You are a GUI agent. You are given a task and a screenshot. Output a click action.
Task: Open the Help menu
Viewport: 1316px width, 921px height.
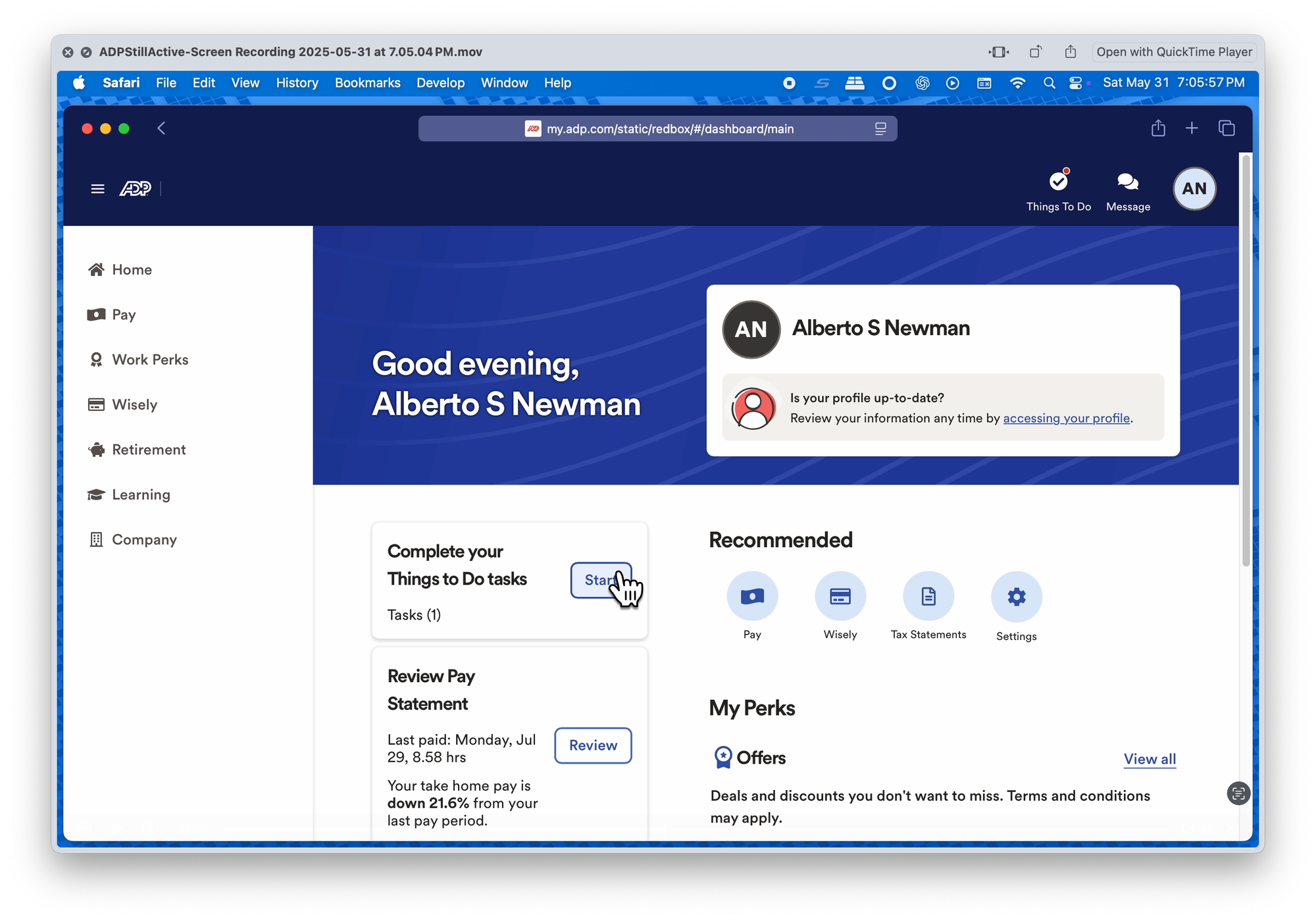pos(557,83)
